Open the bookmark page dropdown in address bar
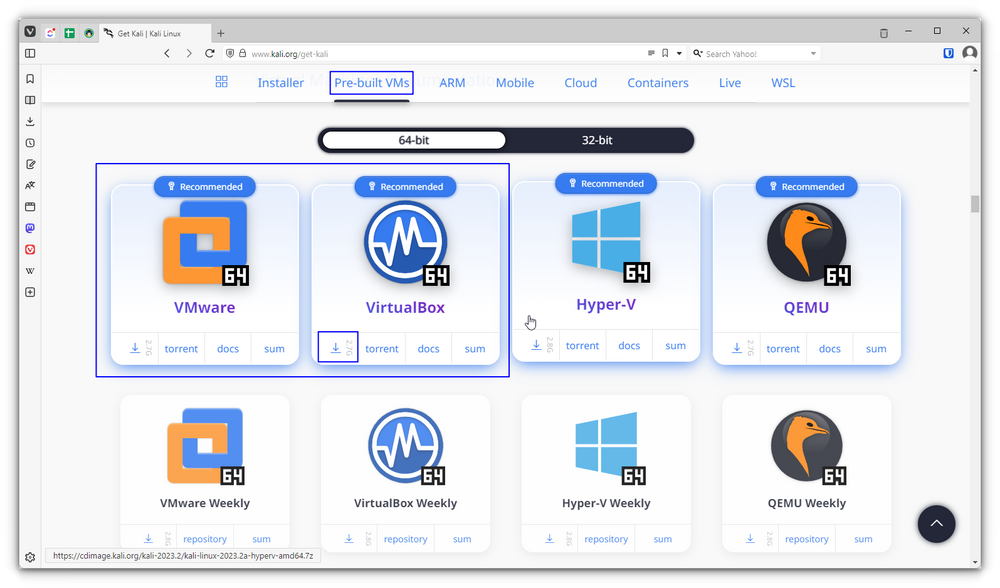Viewport: 1000px width, 588px height. click(679, 53)
